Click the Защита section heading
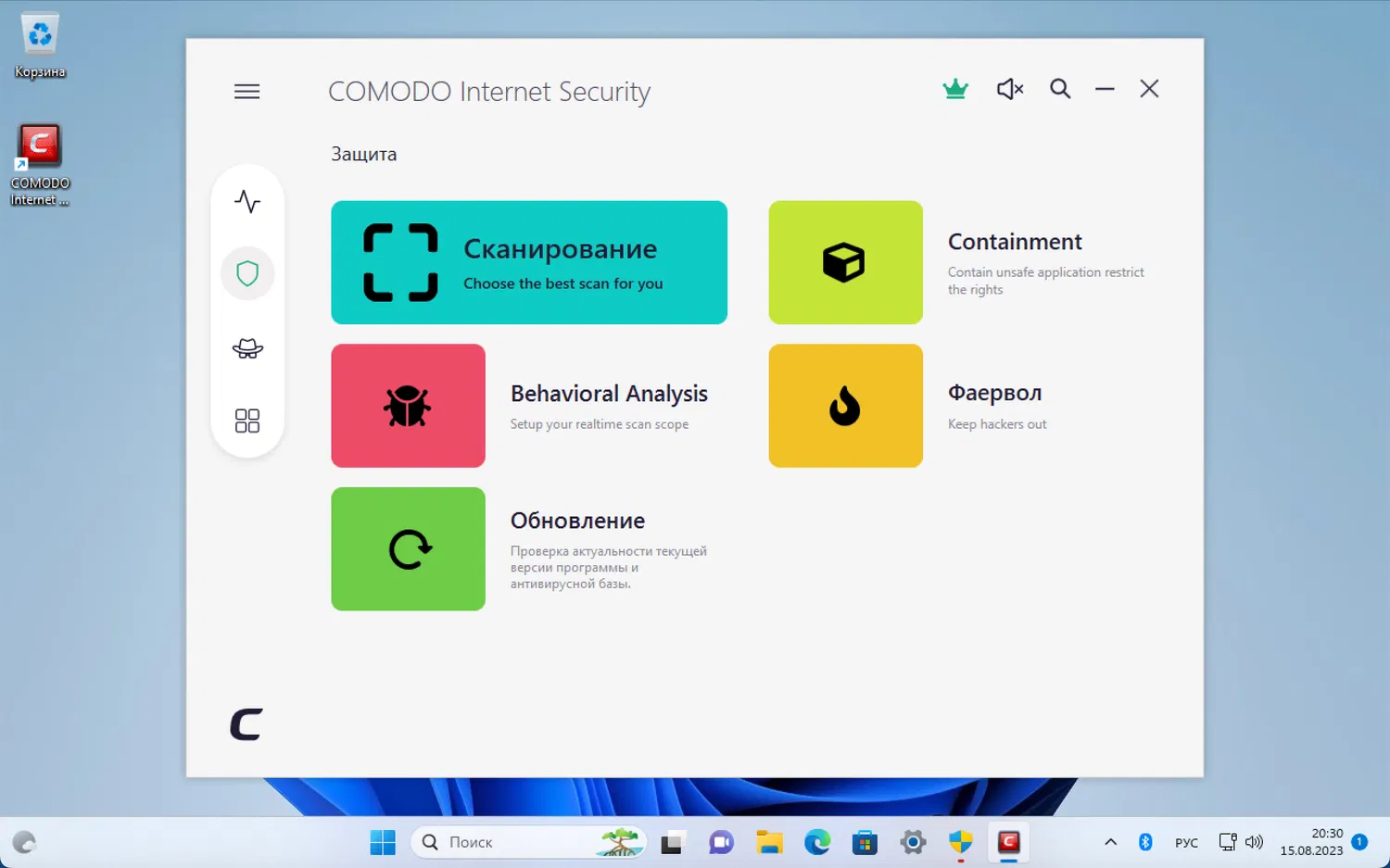The width and height of the screenshot is (1390, 868). point(363,155)
